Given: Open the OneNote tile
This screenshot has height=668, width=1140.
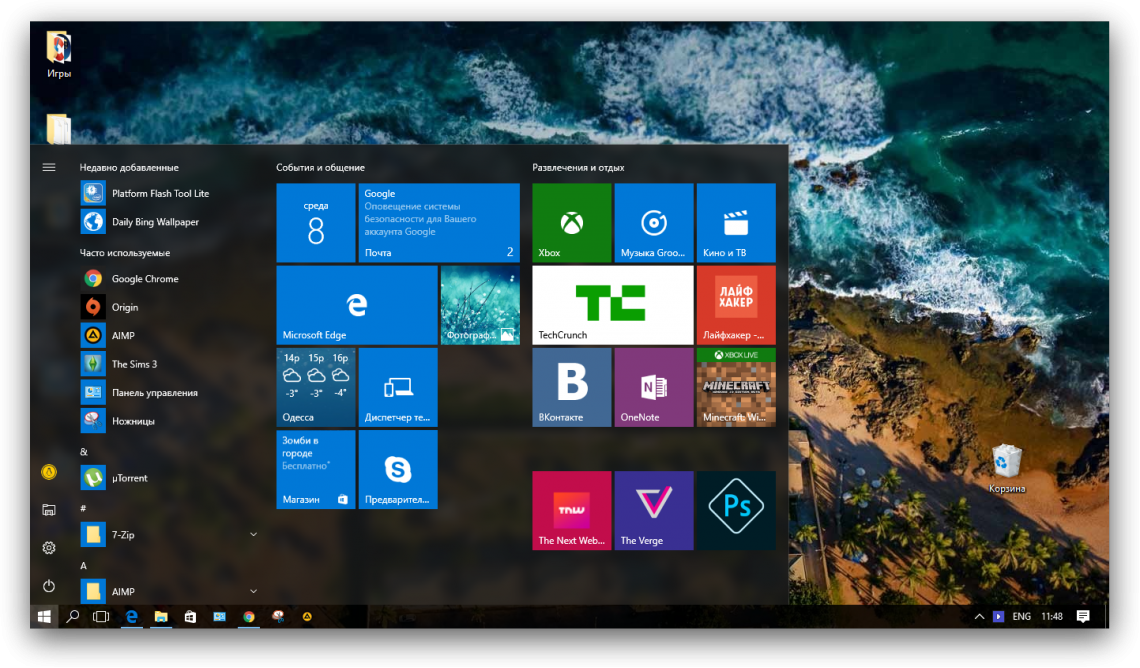Looking at the screenshot, I should [654, 387].
